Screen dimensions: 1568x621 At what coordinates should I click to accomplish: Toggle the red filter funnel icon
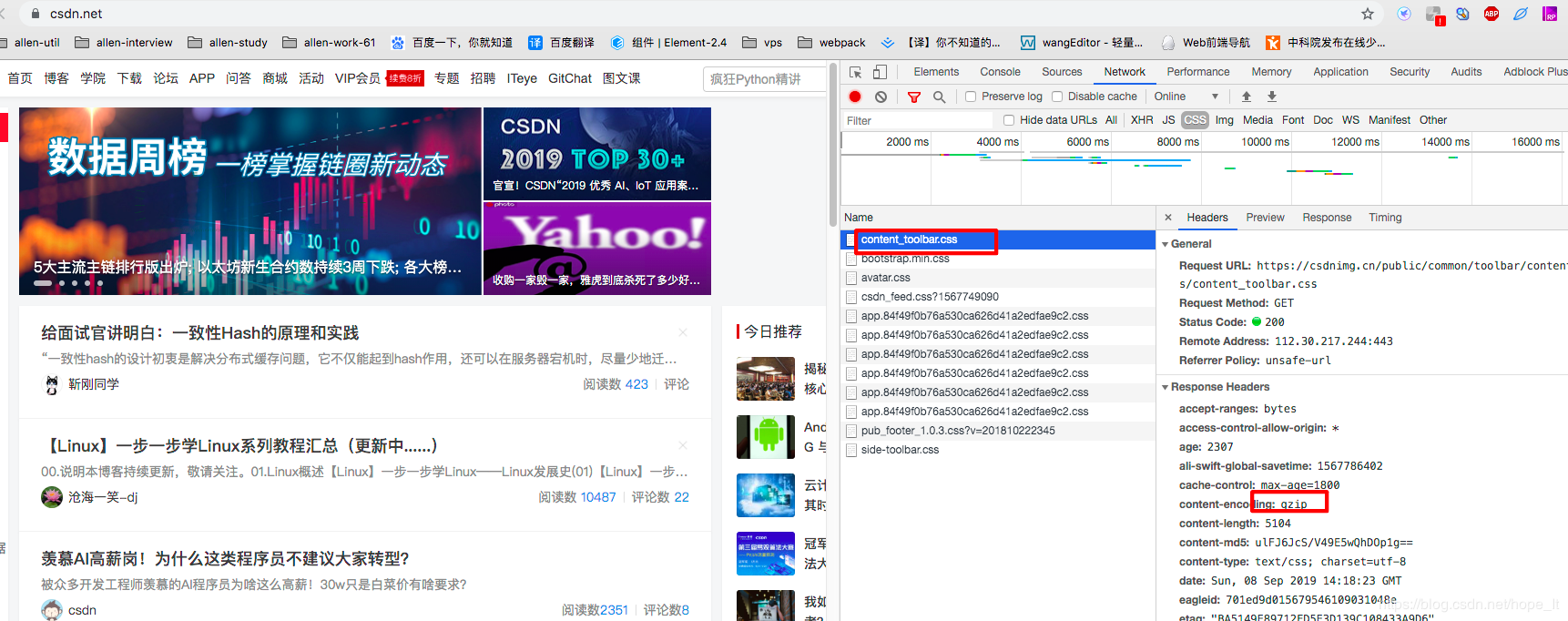914,97
